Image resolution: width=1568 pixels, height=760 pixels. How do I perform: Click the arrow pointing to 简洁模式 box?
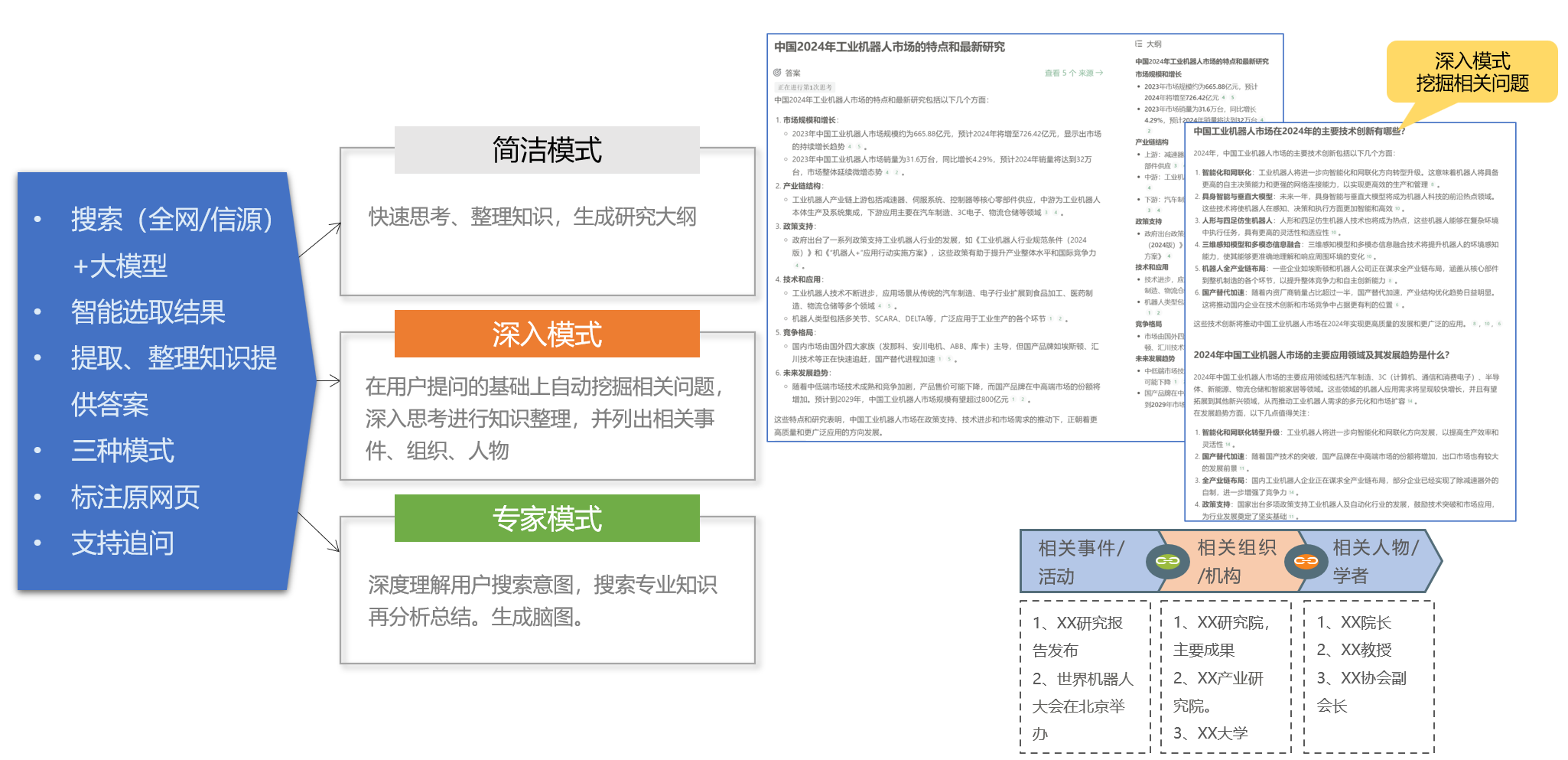(x=320, y=240)
